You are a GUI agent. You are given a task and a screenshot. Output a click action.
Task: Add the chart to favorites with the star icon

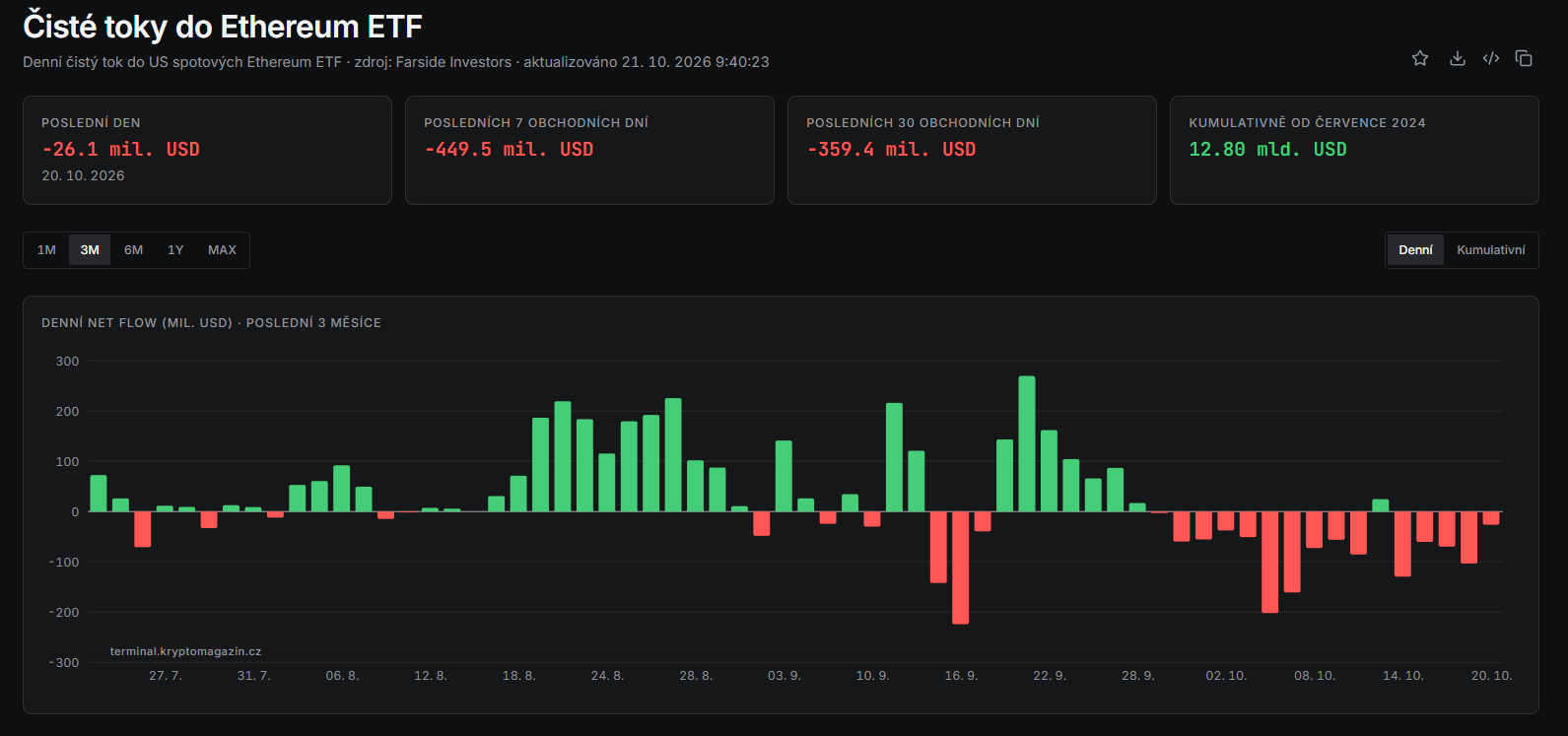(1420, 58)
